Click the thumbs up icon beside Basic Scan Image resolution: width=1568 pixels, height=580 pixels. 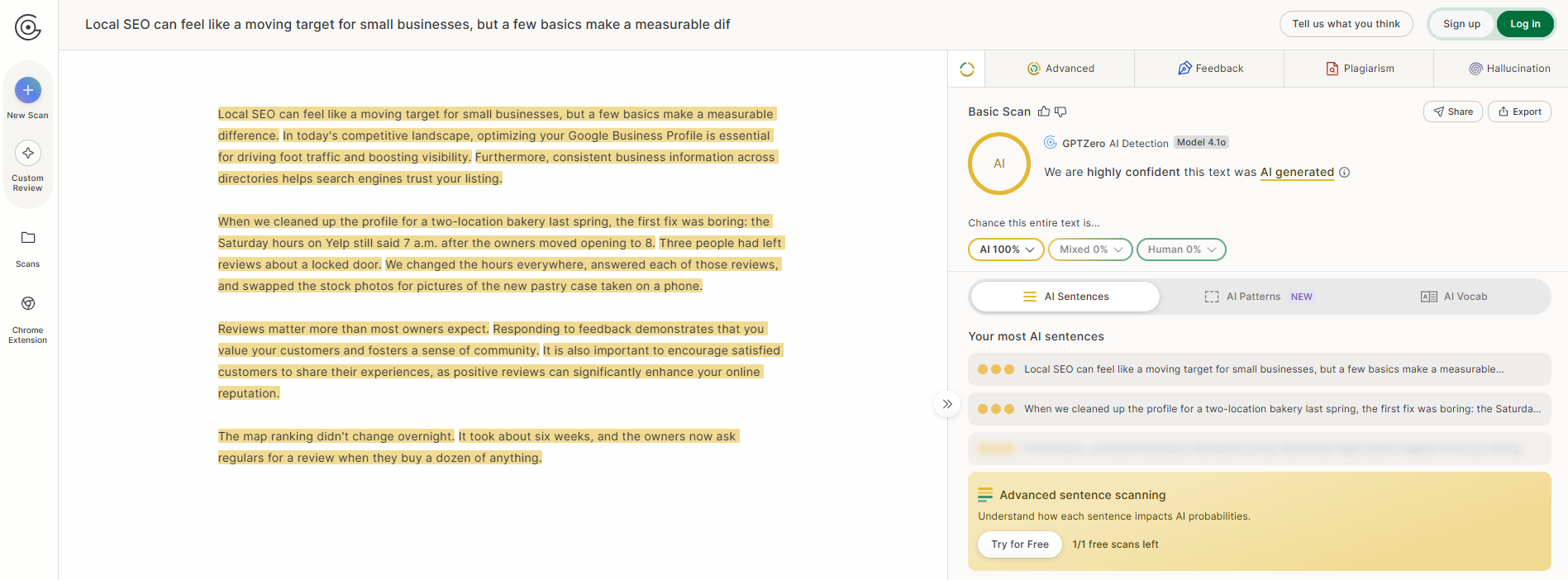point(1044,112)
